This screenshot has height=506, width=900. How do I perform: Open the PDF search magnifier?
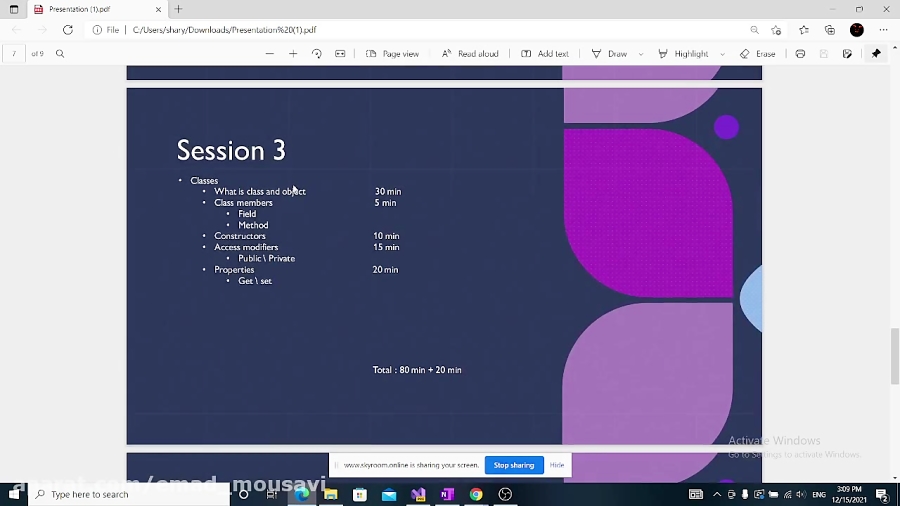click(x=60, y=54)
